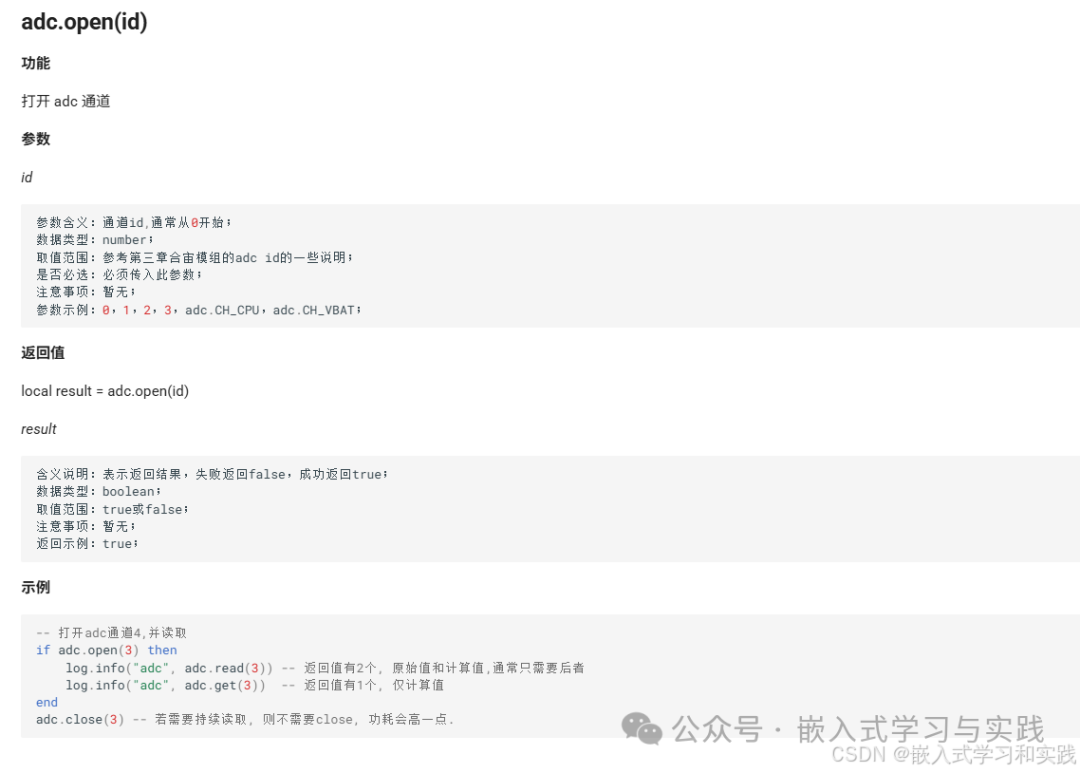Click the italic result label

coord(37,429)
